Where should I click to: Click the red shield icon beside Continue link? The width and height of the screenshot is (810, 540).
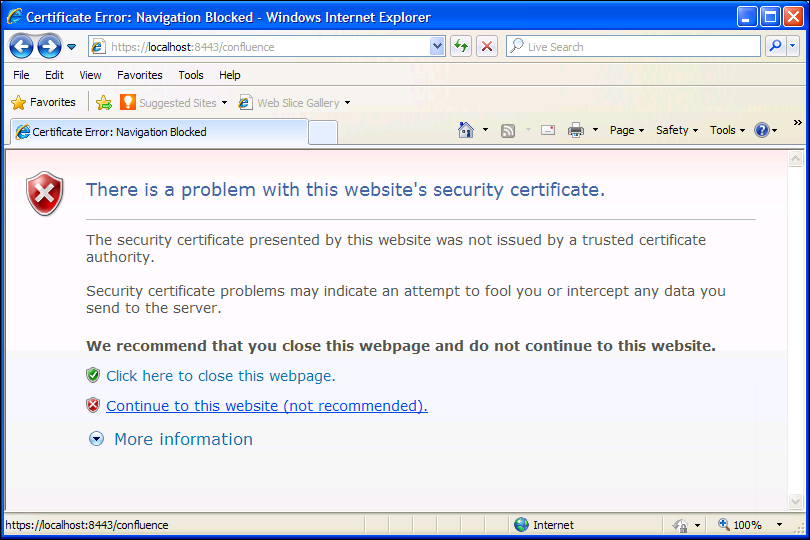pyautogui.click(x=93, y=405)
